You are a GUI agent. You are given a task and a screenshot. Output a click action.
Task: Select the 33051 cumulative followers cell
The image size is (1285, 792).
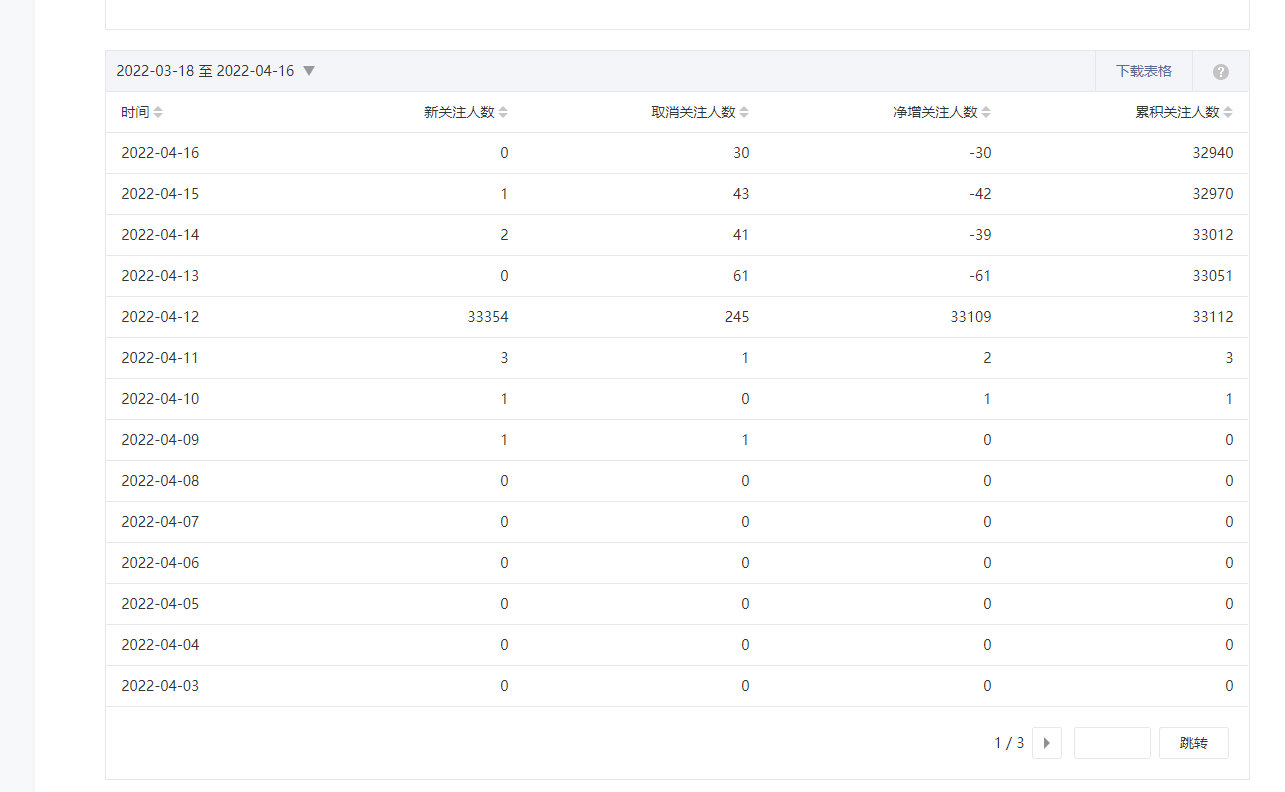(x=1212, y=276)
